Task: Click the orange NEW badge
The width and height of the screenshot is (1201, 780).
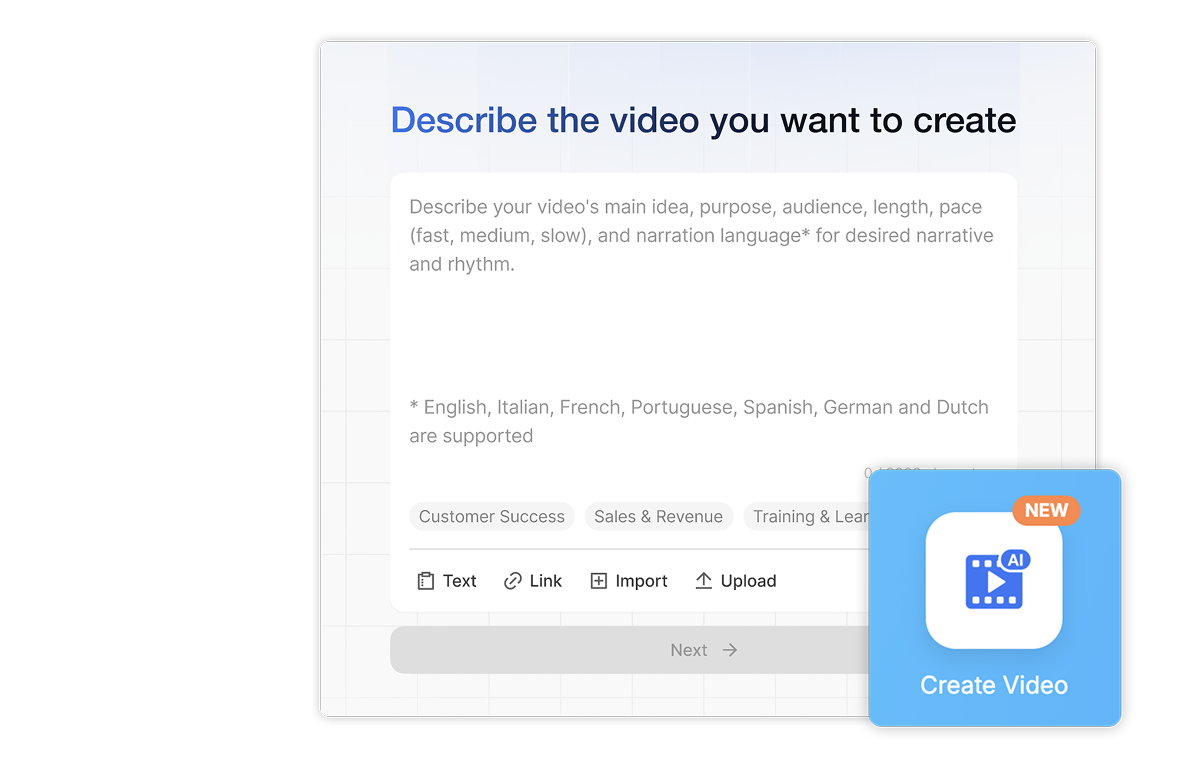Action: (x=1046, y=510)
